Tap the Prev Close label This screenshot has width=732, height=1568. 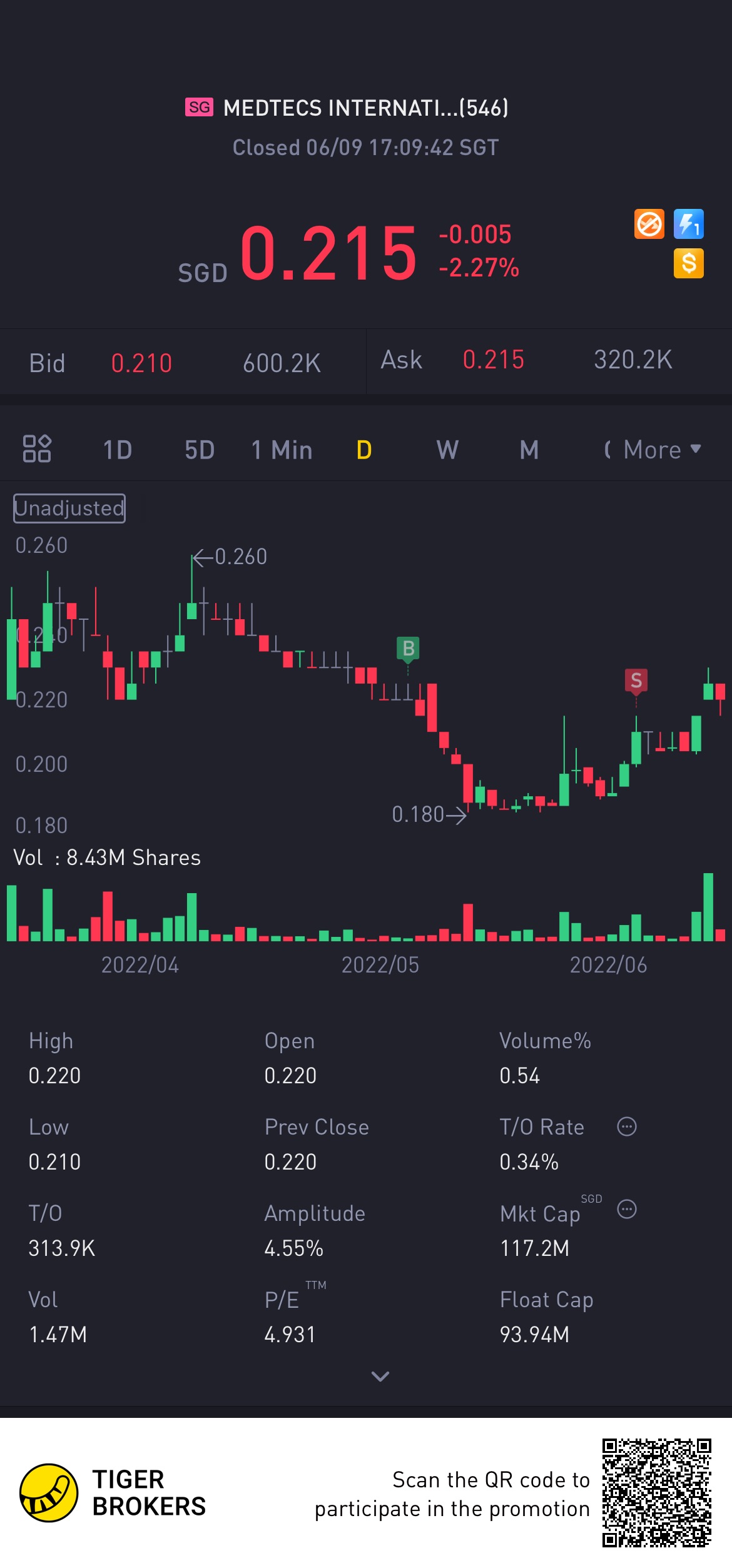tap(317, 1127)
